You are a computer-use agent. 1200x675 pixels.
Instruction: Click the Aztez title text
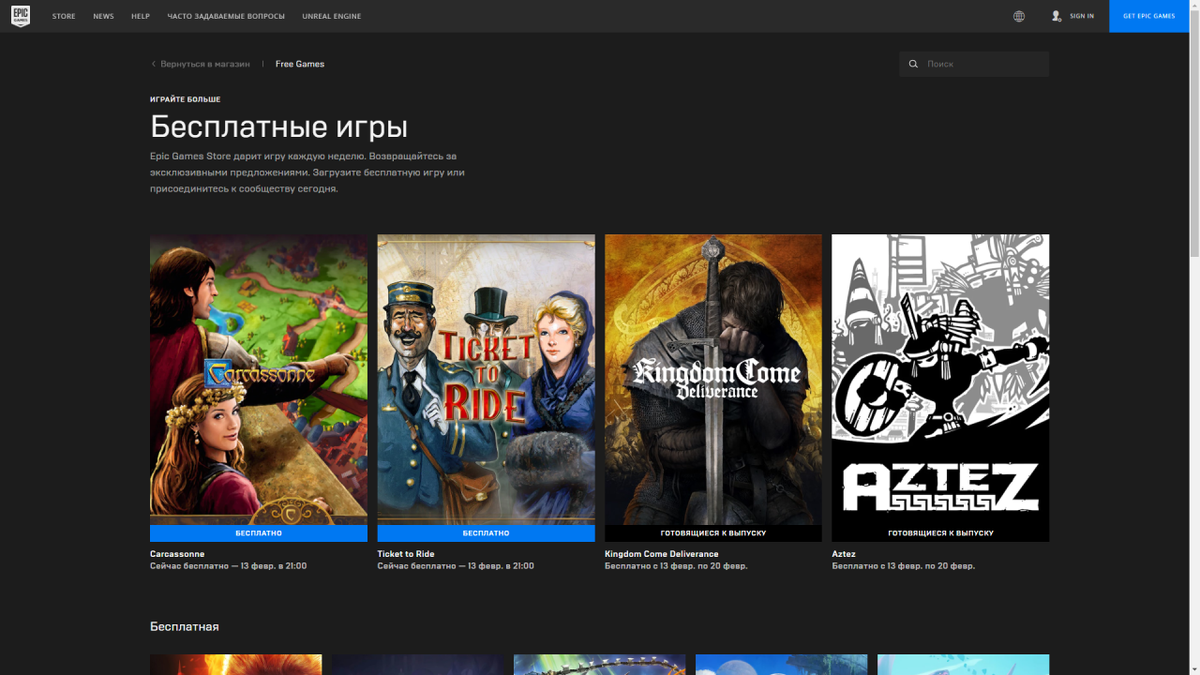point(844,554)
